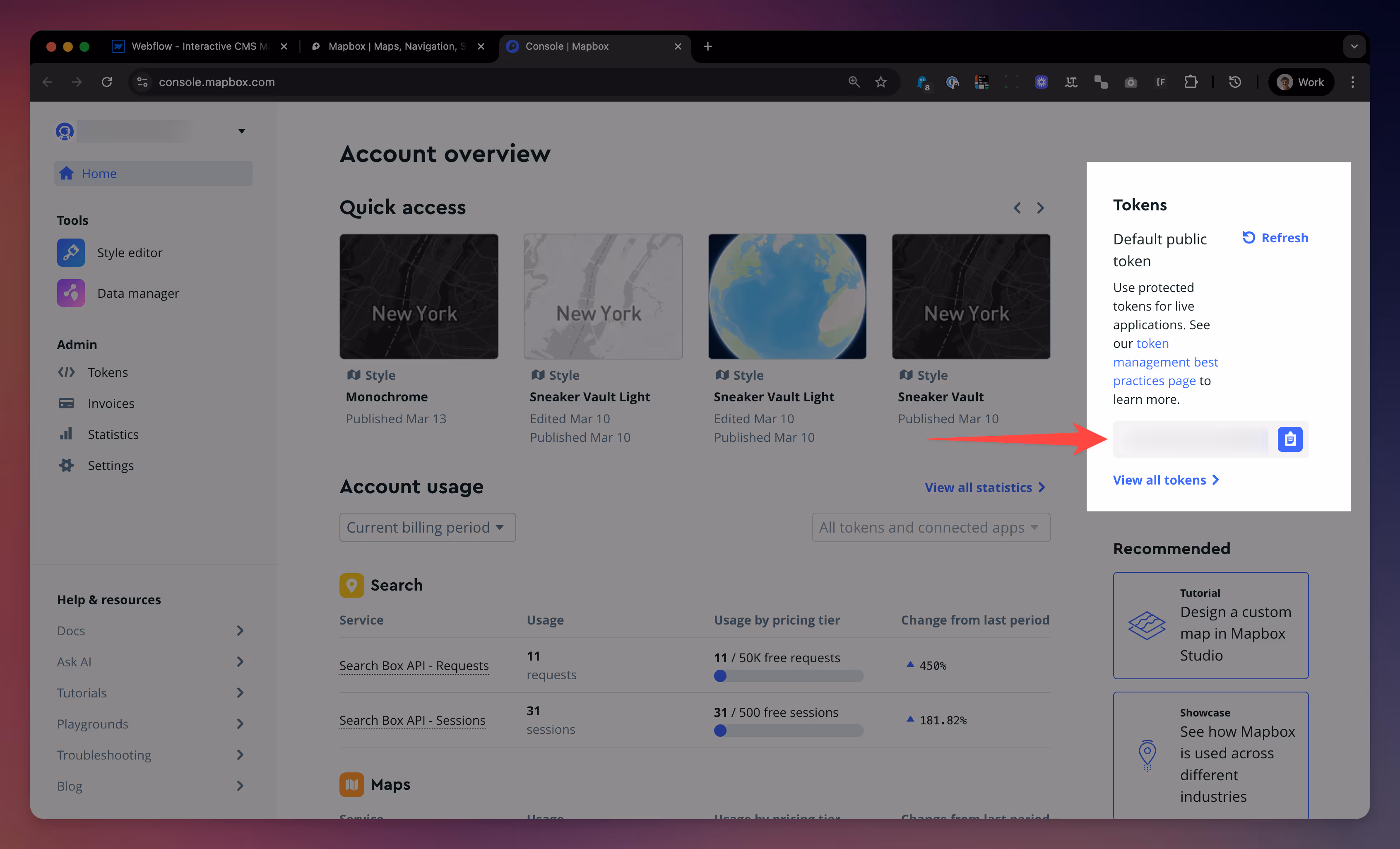The height and width of the screenshot is (849, 1400).
Task: Click the Tokens code-bracket icon in Admin
Action: (x=67, y=372)
